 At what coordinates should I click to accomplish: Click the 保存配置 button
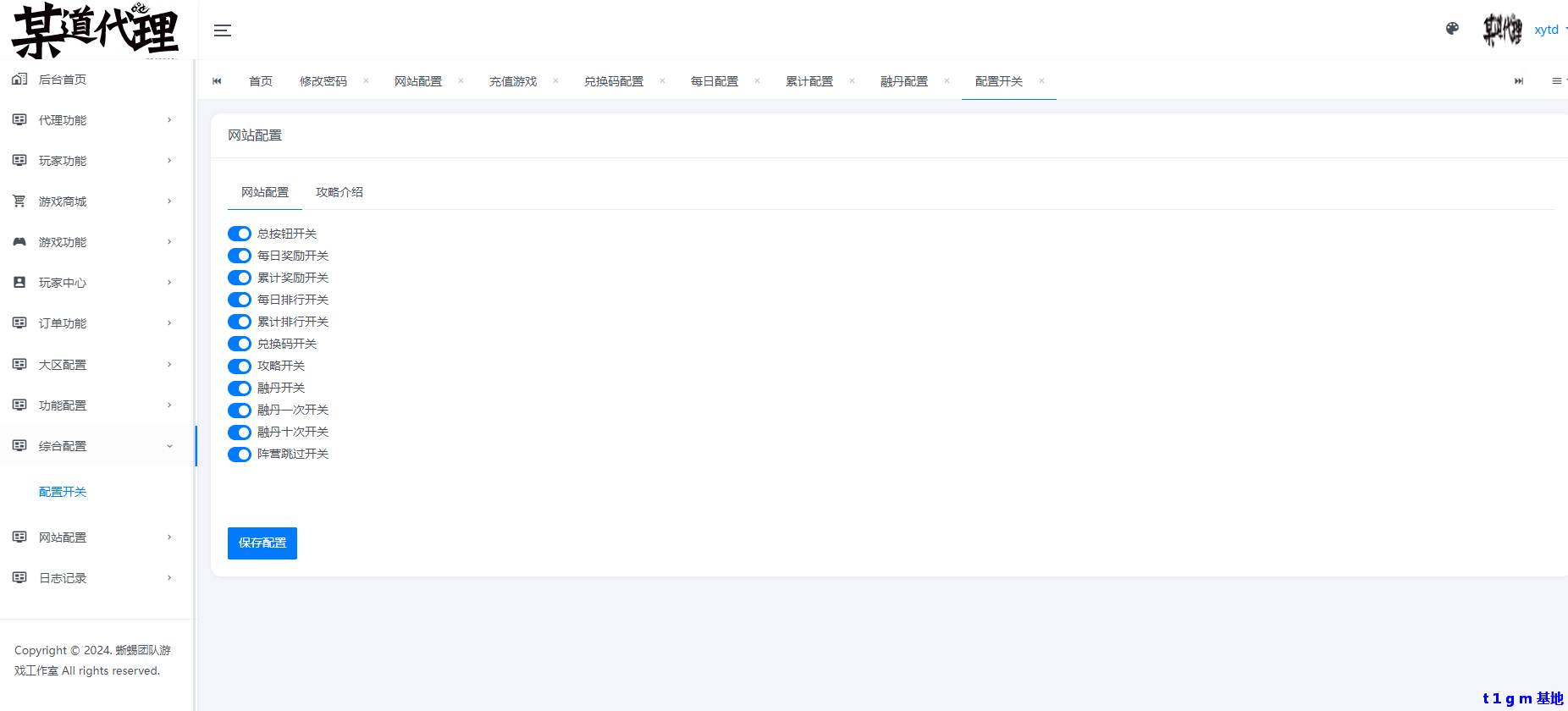[x=262, y=543]
